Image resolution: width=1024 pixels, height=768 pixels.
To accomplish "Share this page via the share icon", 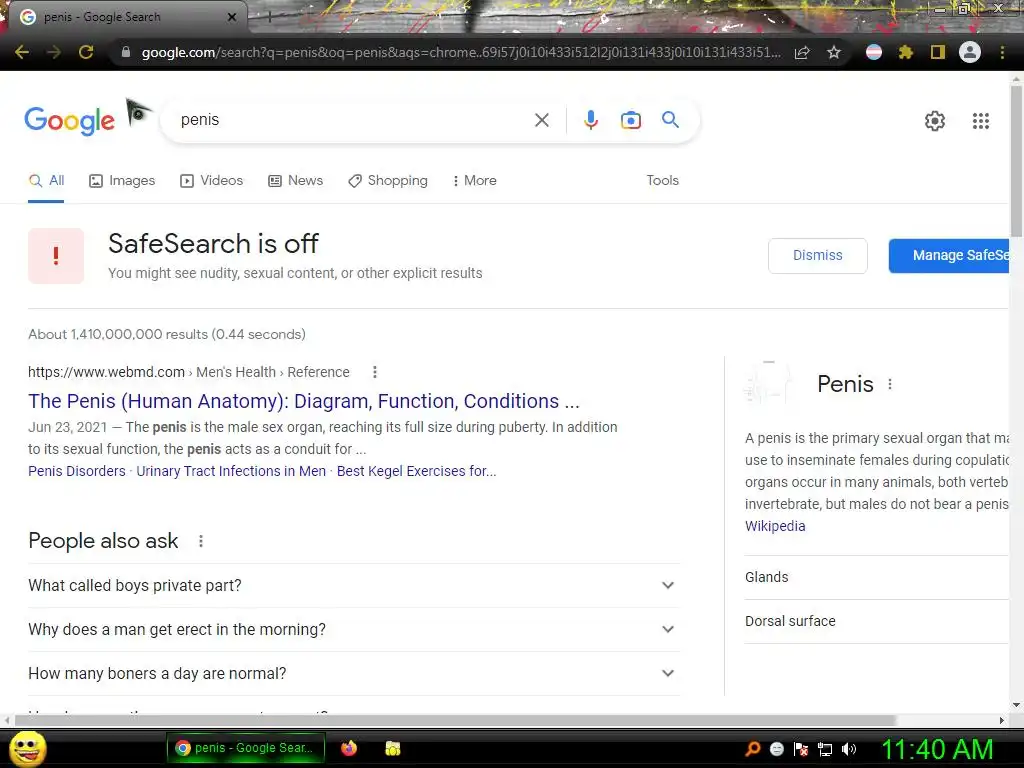I will coord(802,52).
